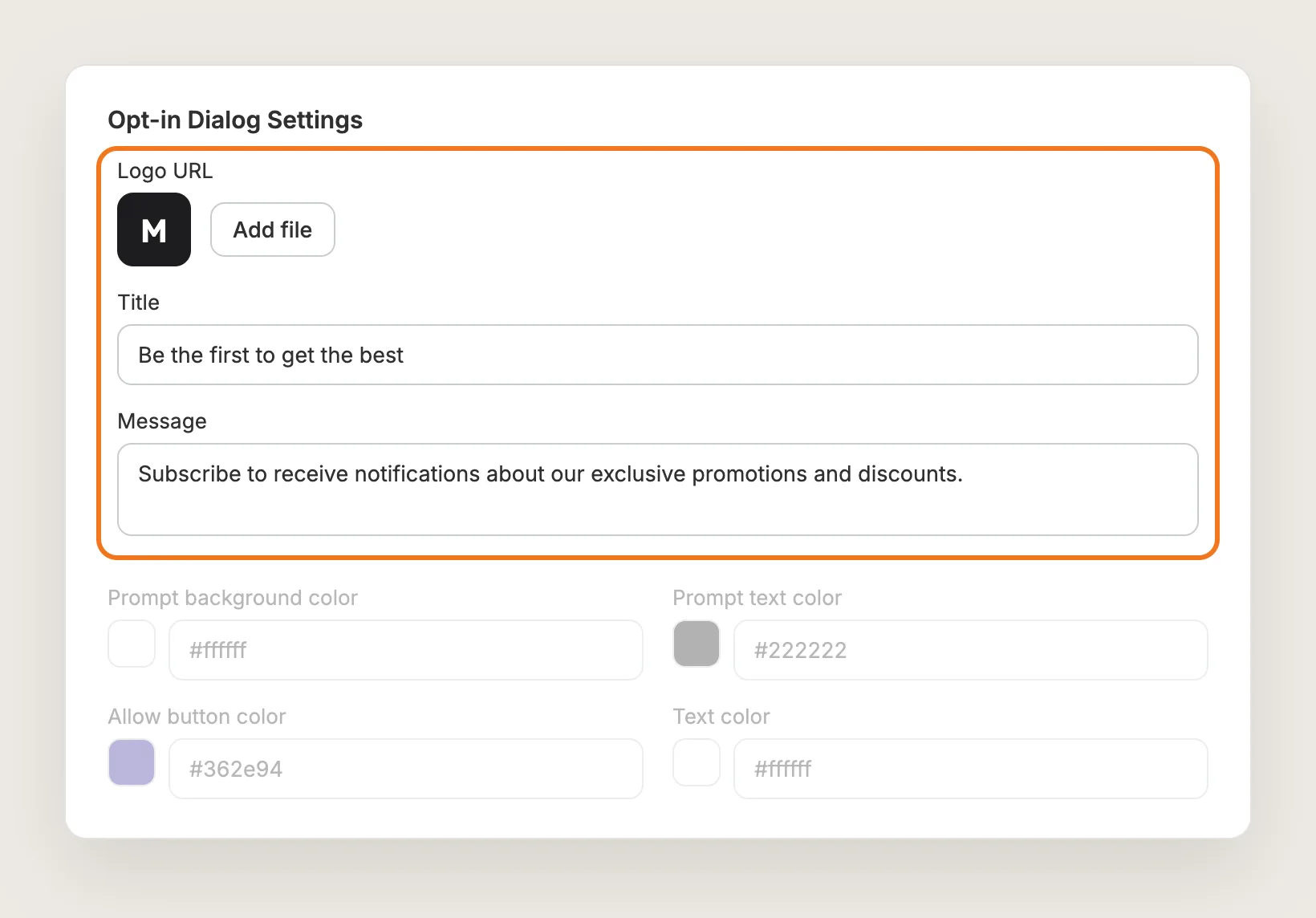Click the Opt-in Dialog Settings heading
1316x918 pixels.
(x=235, y=120)
